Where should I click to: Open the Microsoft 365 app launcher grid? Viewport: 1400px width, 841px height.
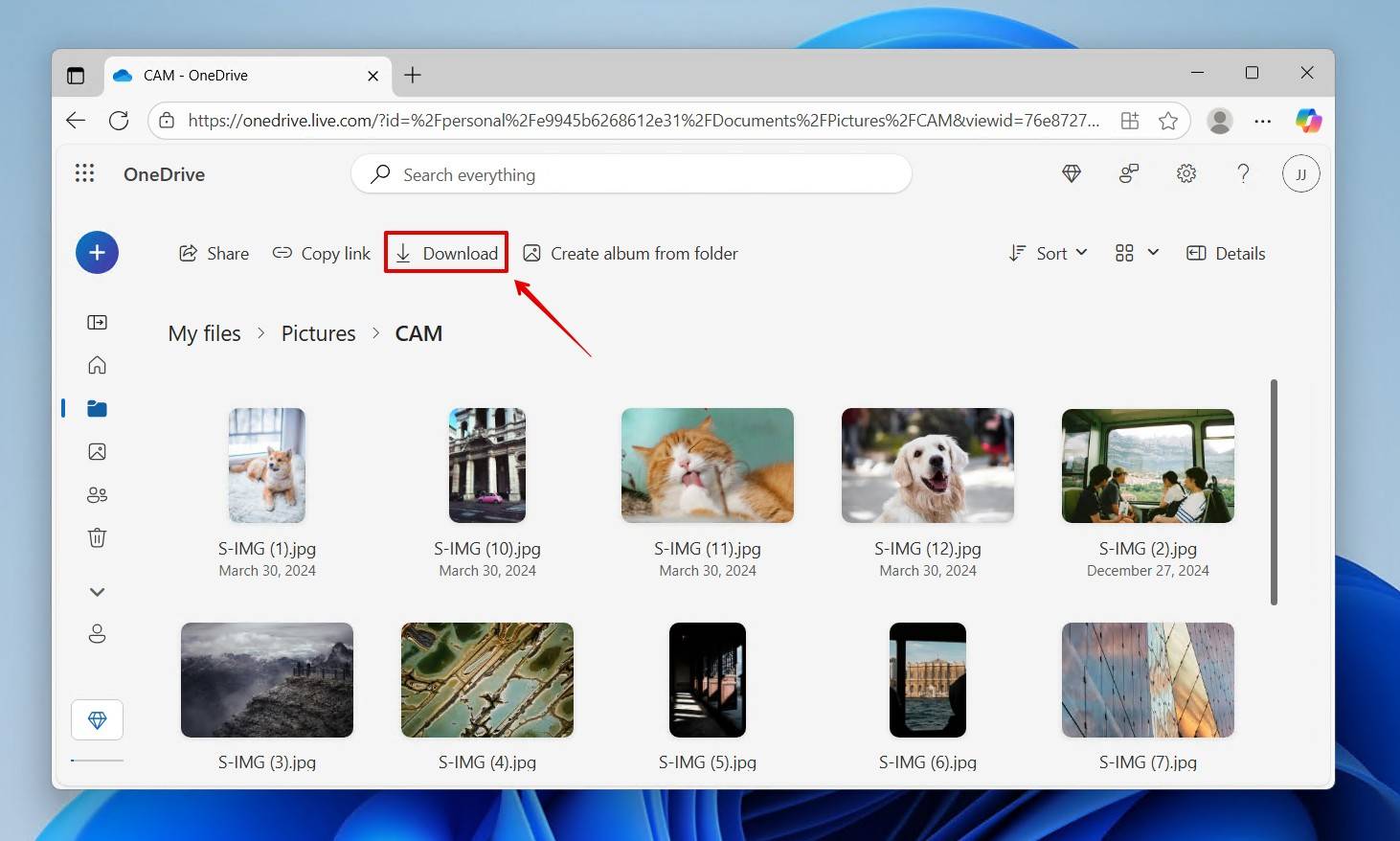[84, 173]
